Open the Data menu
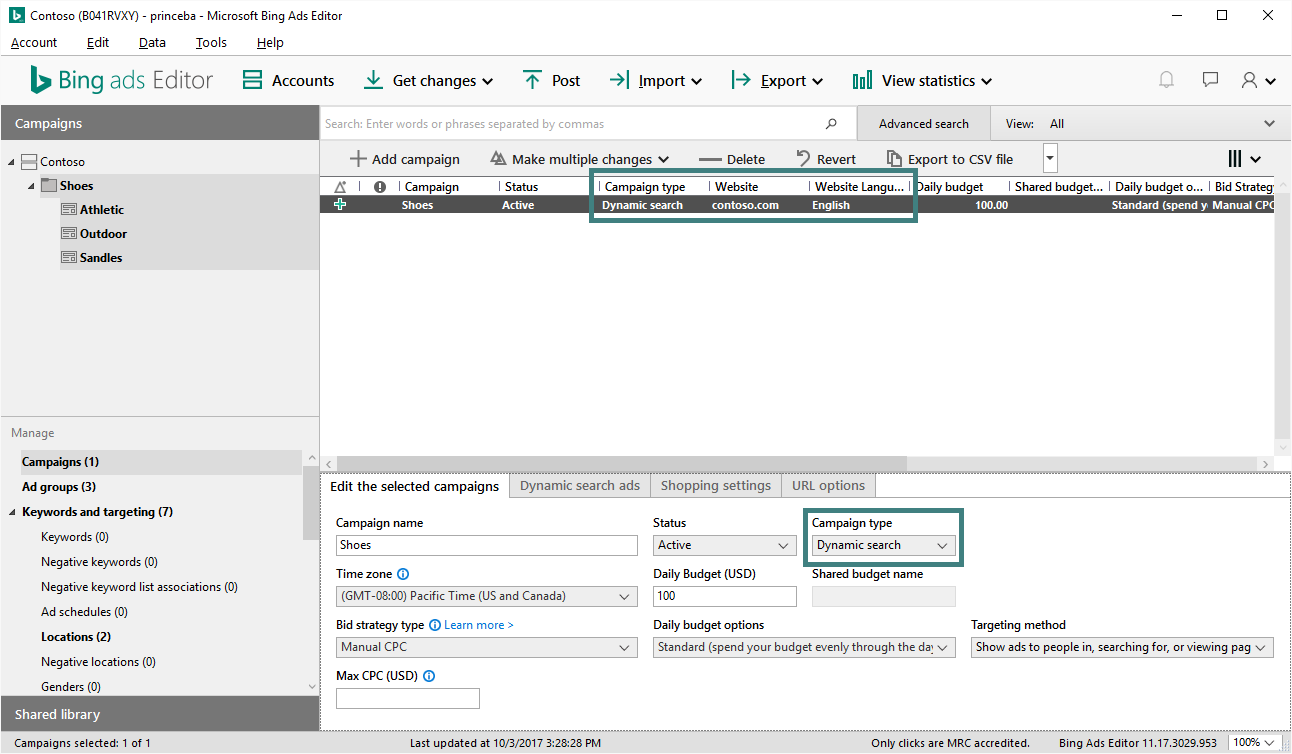This screenshot has width=1292, height=754. (x=152, y=43)
